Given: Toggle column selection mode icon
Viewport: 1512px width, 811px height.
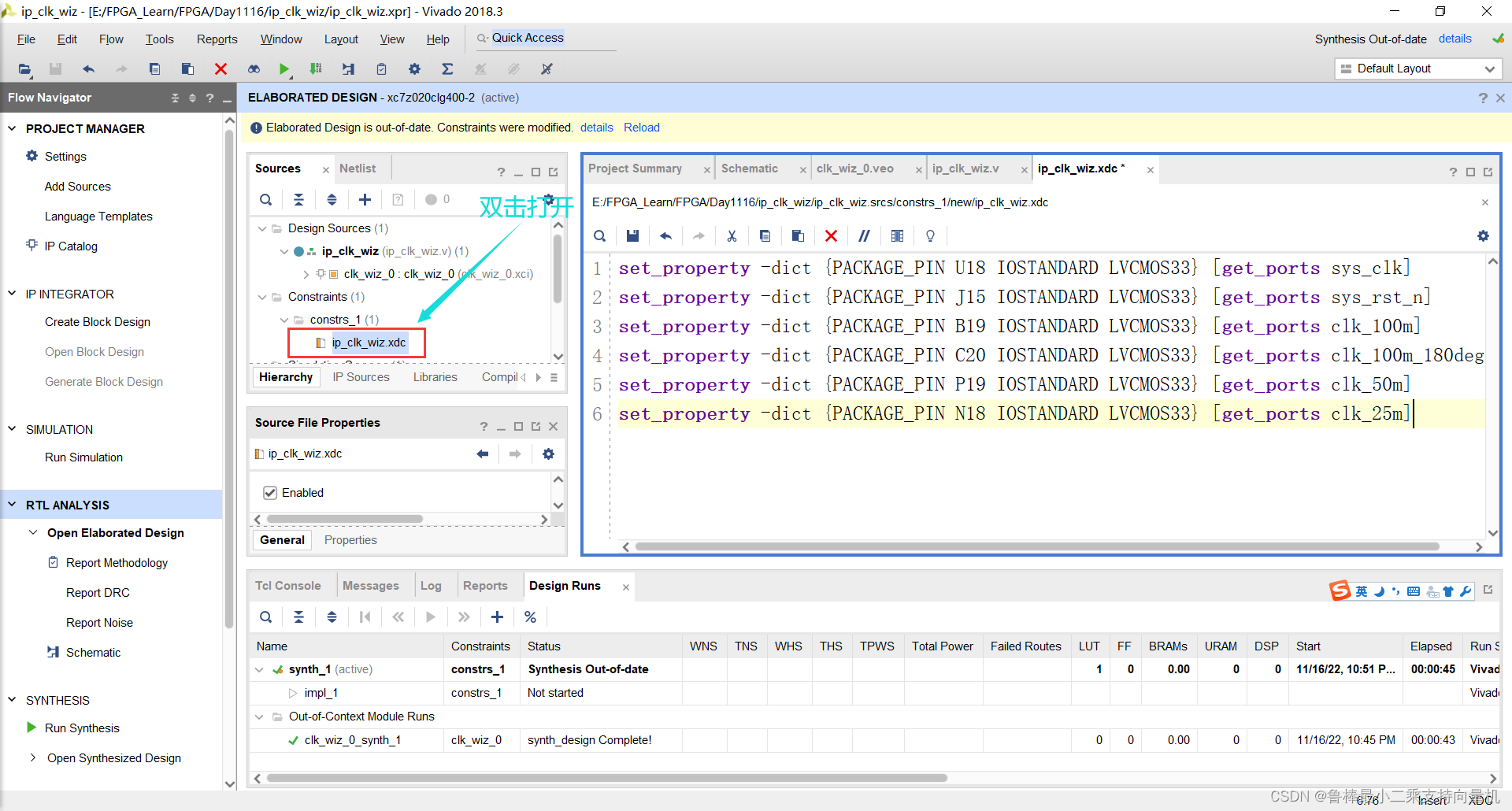Looking at the screenshot, I should [897, 236].
